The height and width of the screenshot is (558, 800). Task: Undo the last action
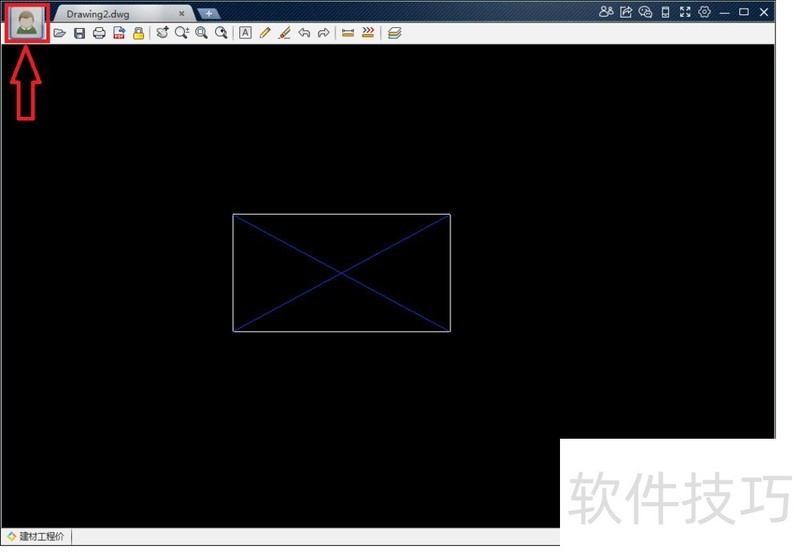[x=305, y=33]
